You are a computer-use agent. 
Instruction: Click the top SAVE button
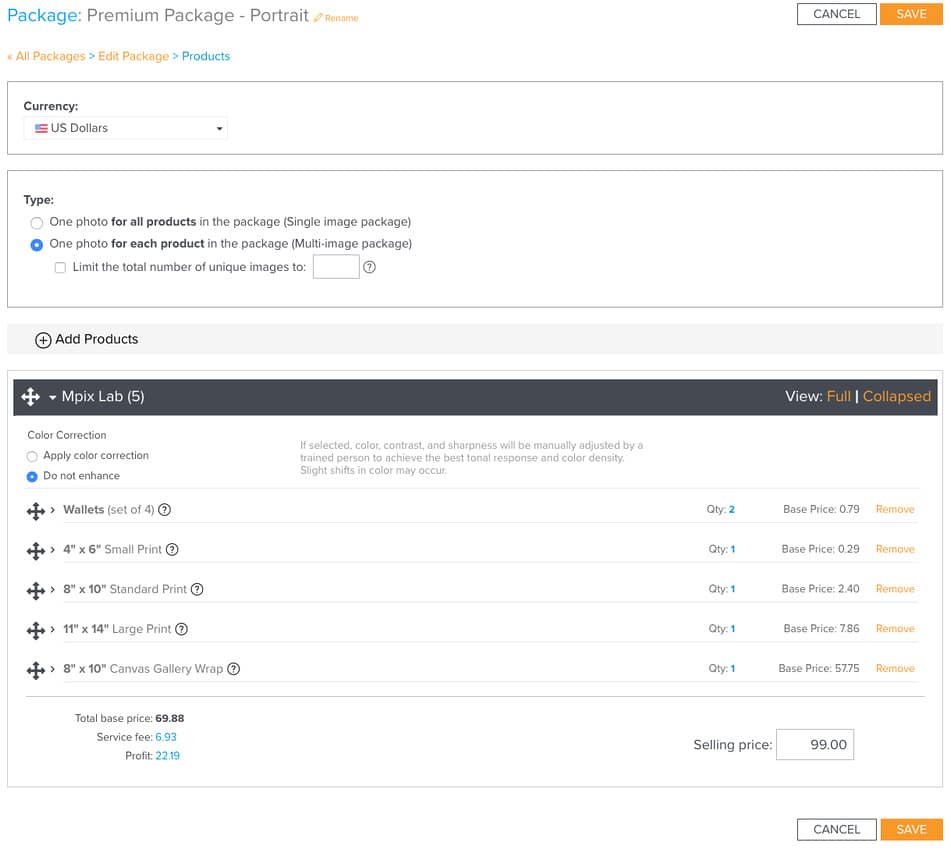click(911, 15)
